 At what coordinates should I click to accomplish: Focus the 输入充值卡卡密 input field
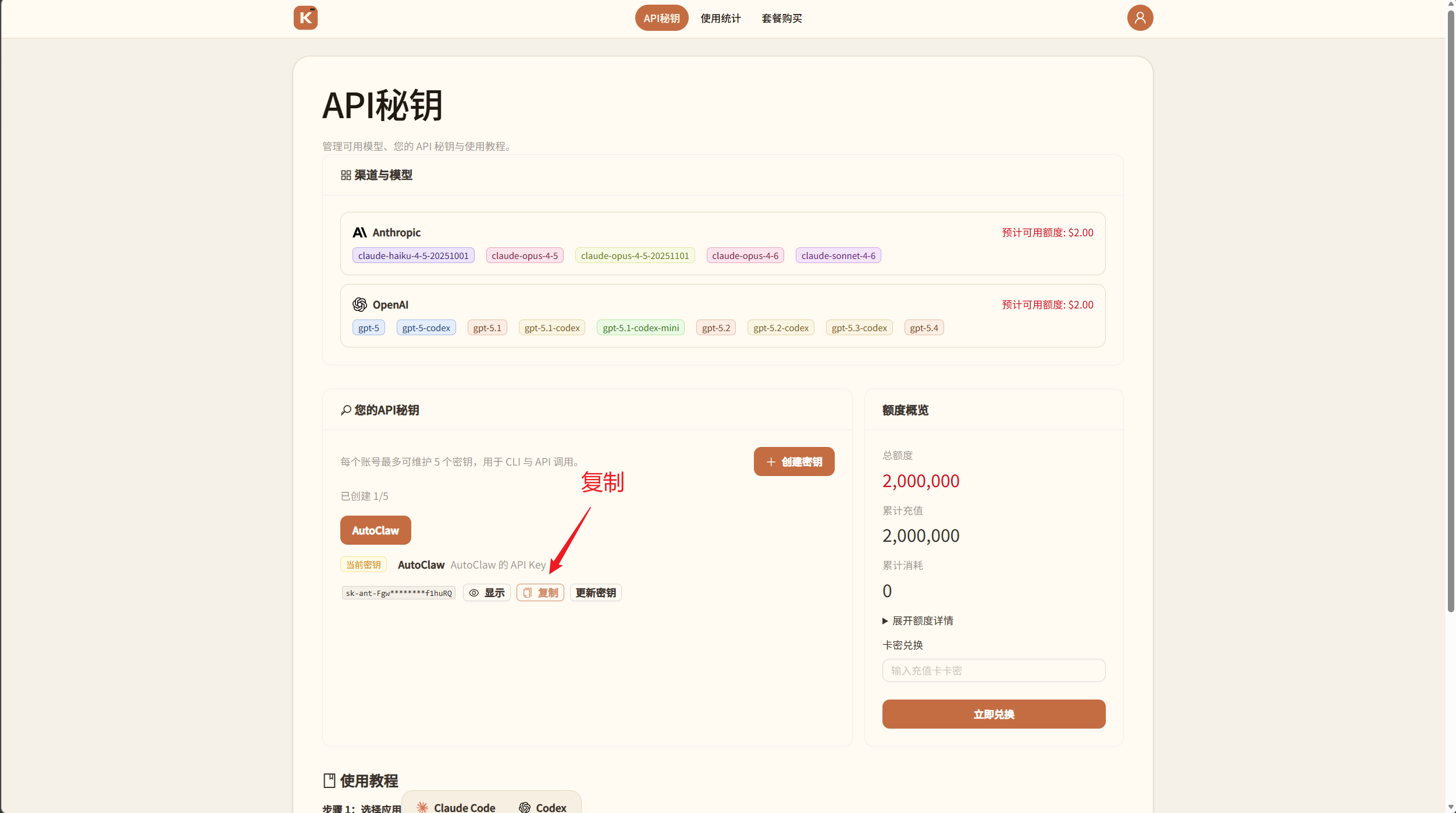[994, 670]
